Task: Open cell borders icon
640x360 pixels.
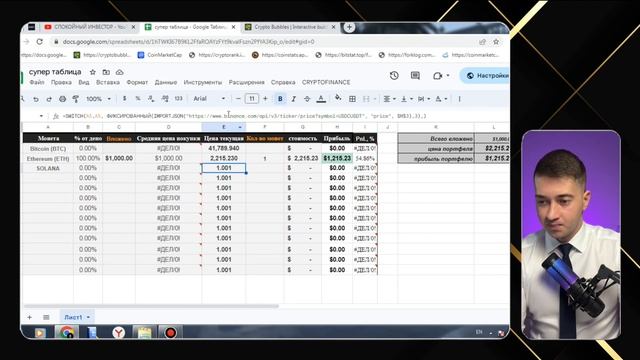Action: click(352, 98)
